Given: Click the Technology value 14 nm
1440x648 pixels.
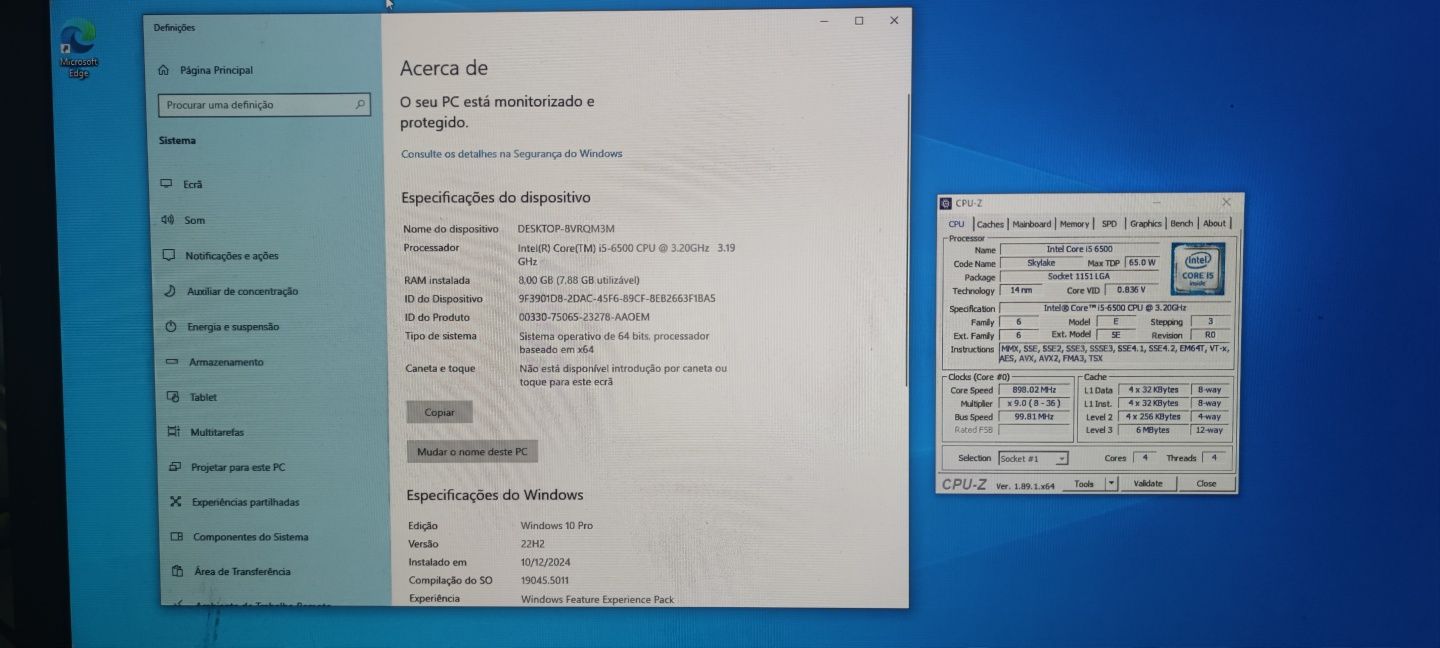Looking at the screenshot, I should click(x=1020, y=290).
